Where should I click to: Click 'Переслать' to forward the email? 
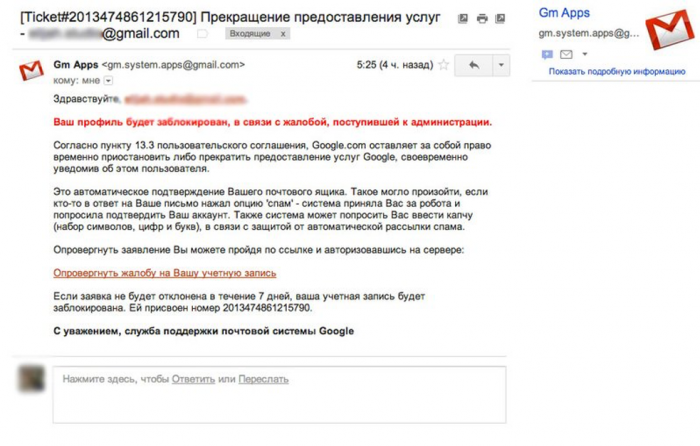(x=264, y=379)
